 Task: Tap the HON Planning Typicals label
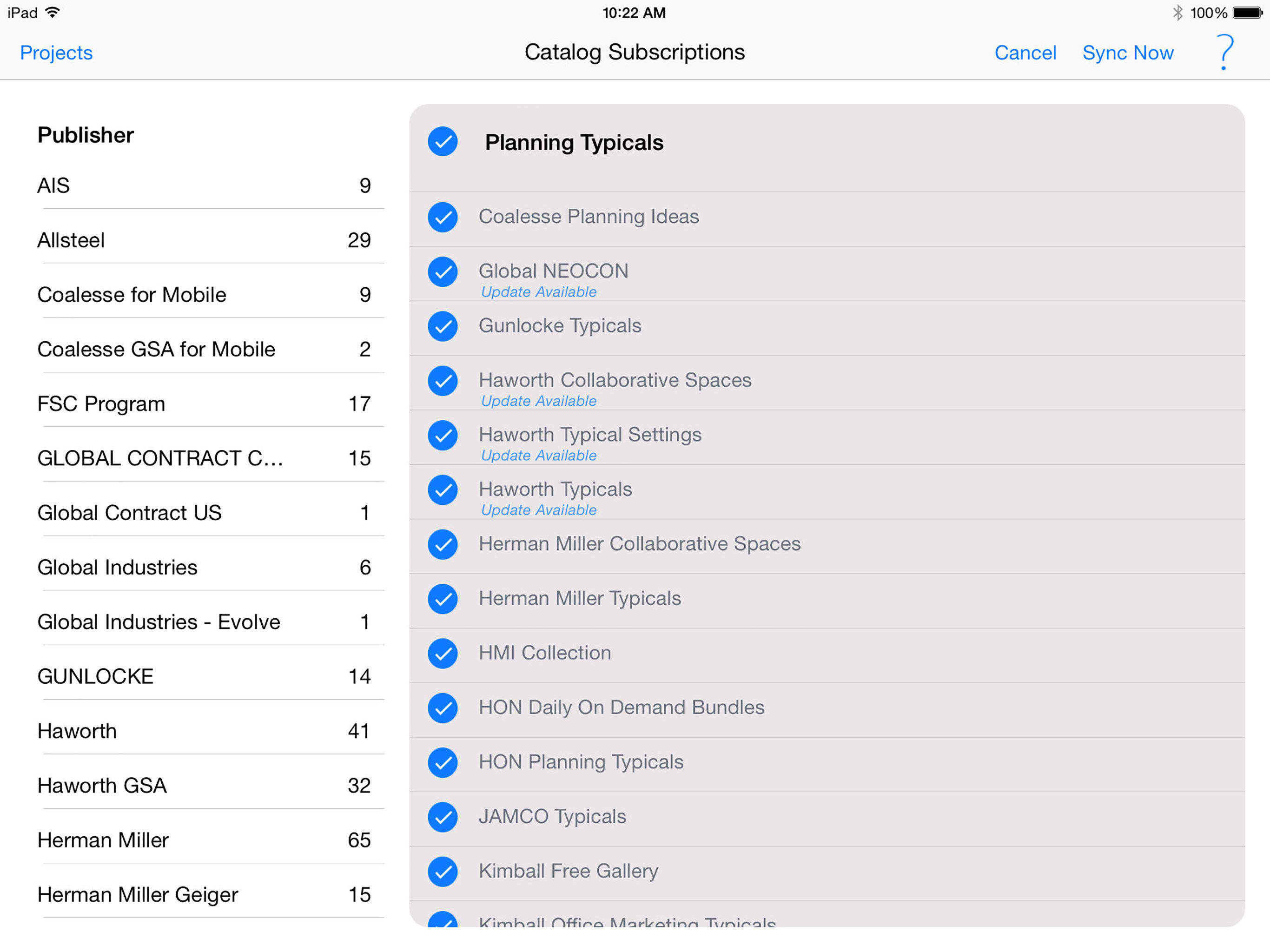click(581, 762)
